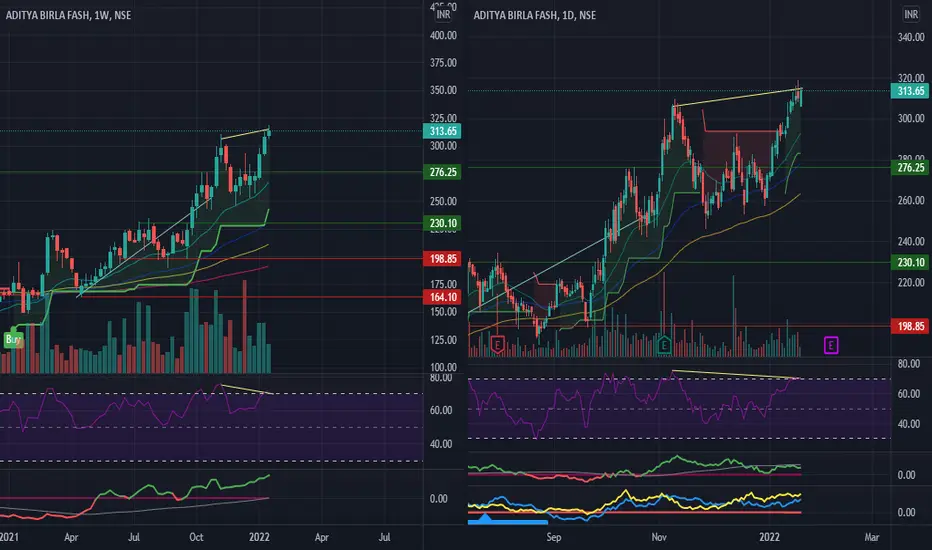The height and width of the screenshot is (550, 932).
Task: Click the 2022 label on weekly time axis
Action: 259,537
